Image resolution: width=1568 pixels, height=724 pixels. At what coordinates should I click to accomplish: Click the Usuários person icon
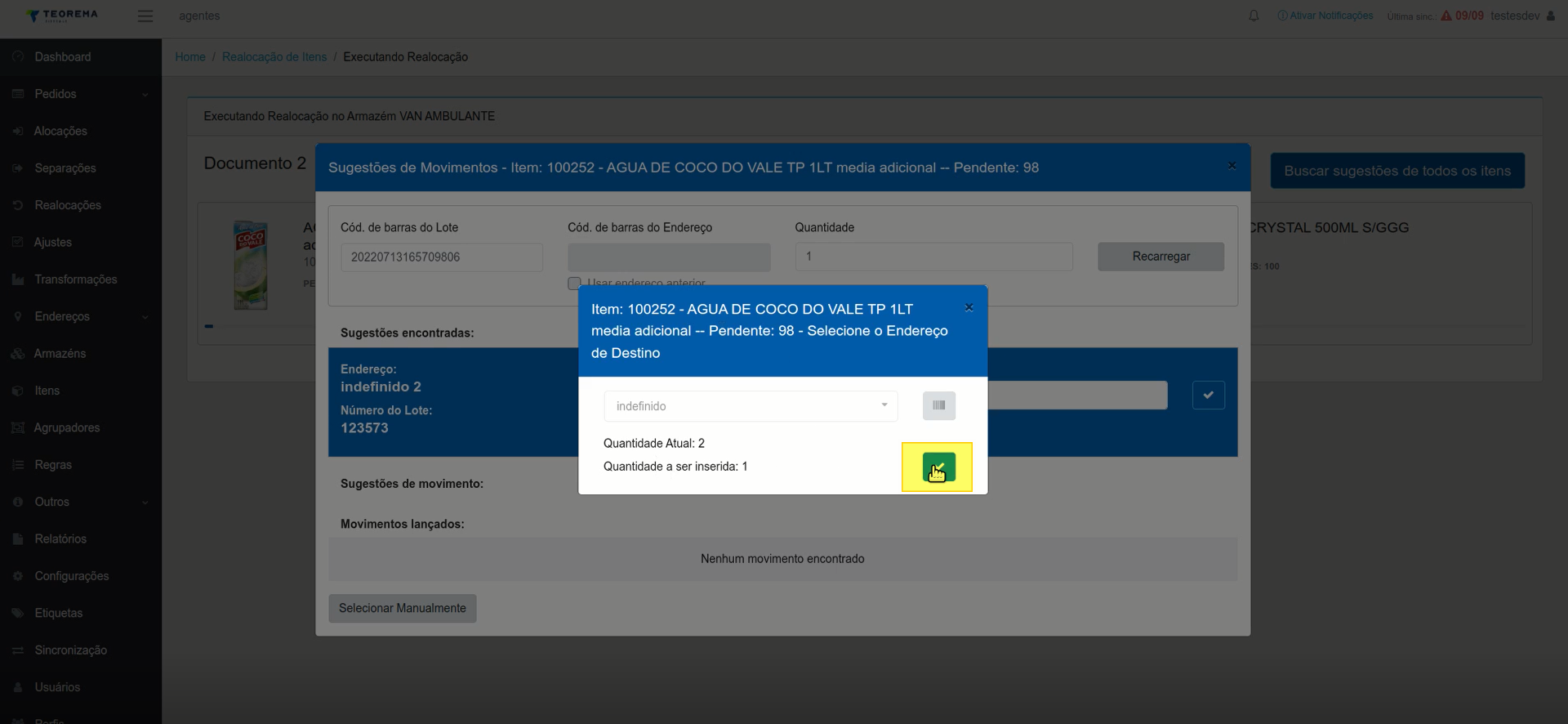[x=18, y=687]
